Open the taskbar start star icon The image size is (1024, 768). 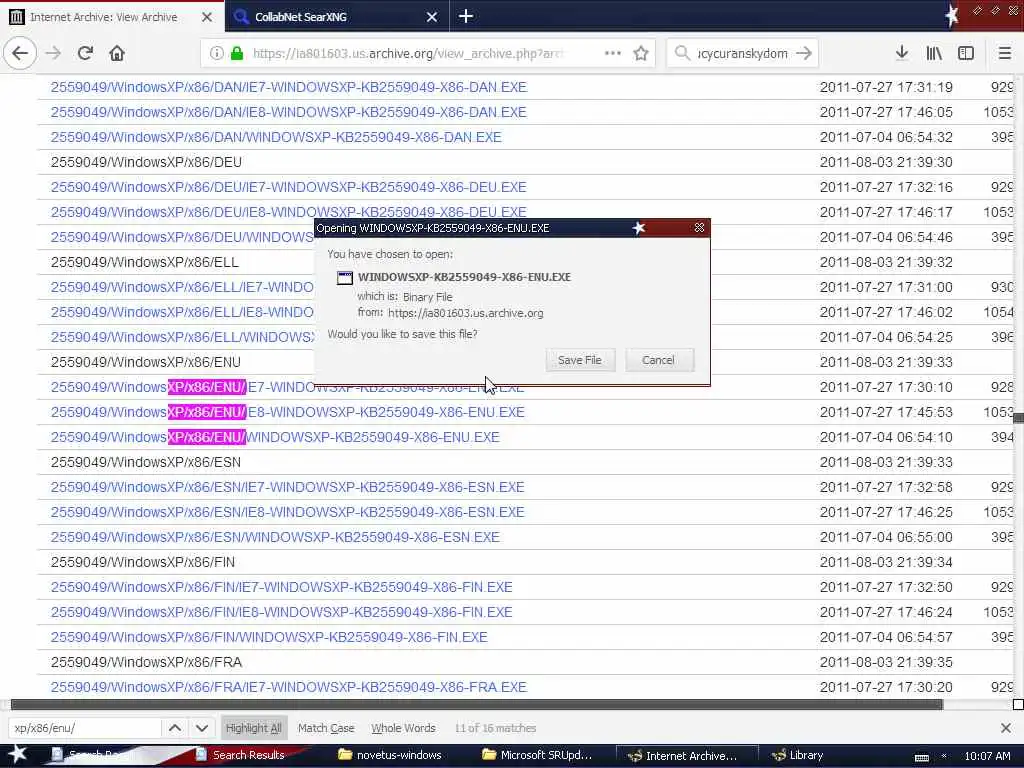point(17,754)
